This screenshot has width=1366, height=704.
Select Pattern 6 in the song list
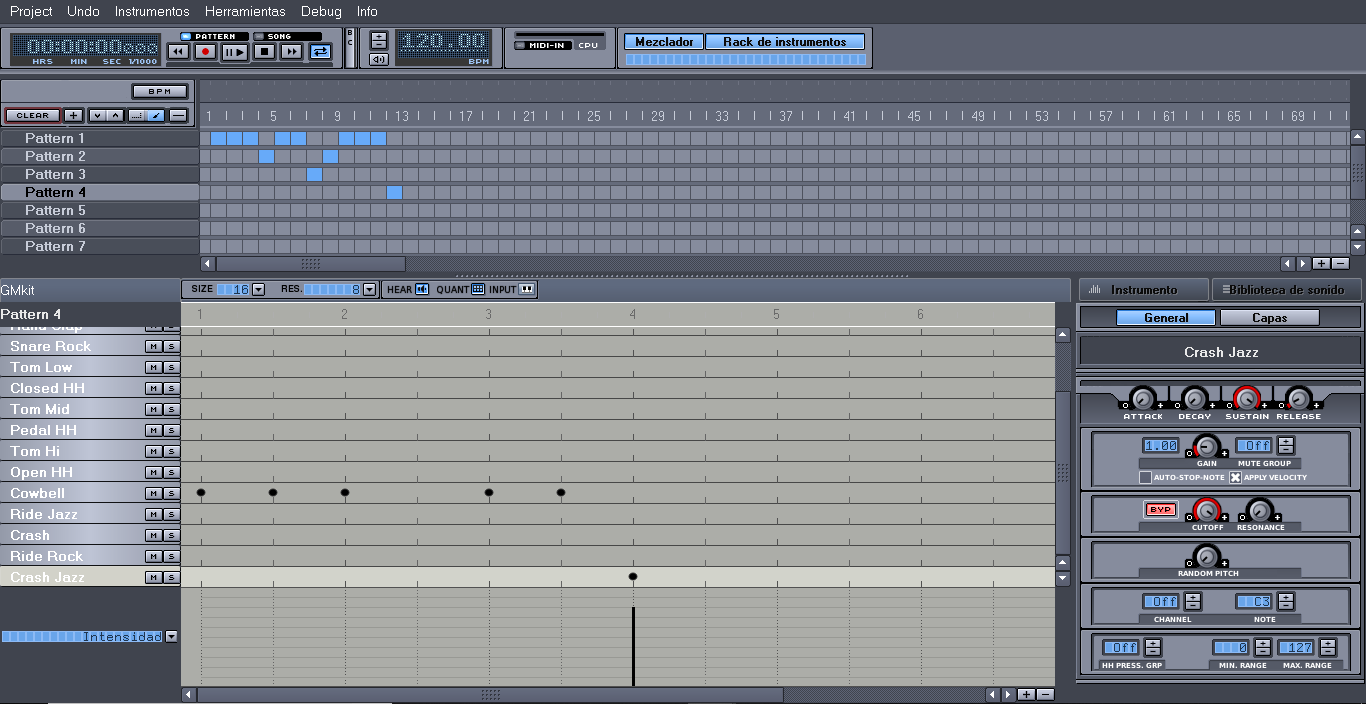(99, 228)
